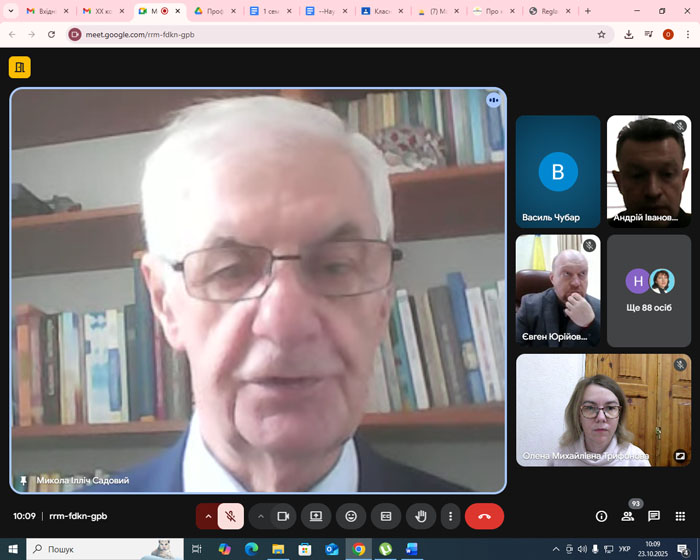Raise hand in the meeting
700x560 pixels.
[x=421, y=516]
